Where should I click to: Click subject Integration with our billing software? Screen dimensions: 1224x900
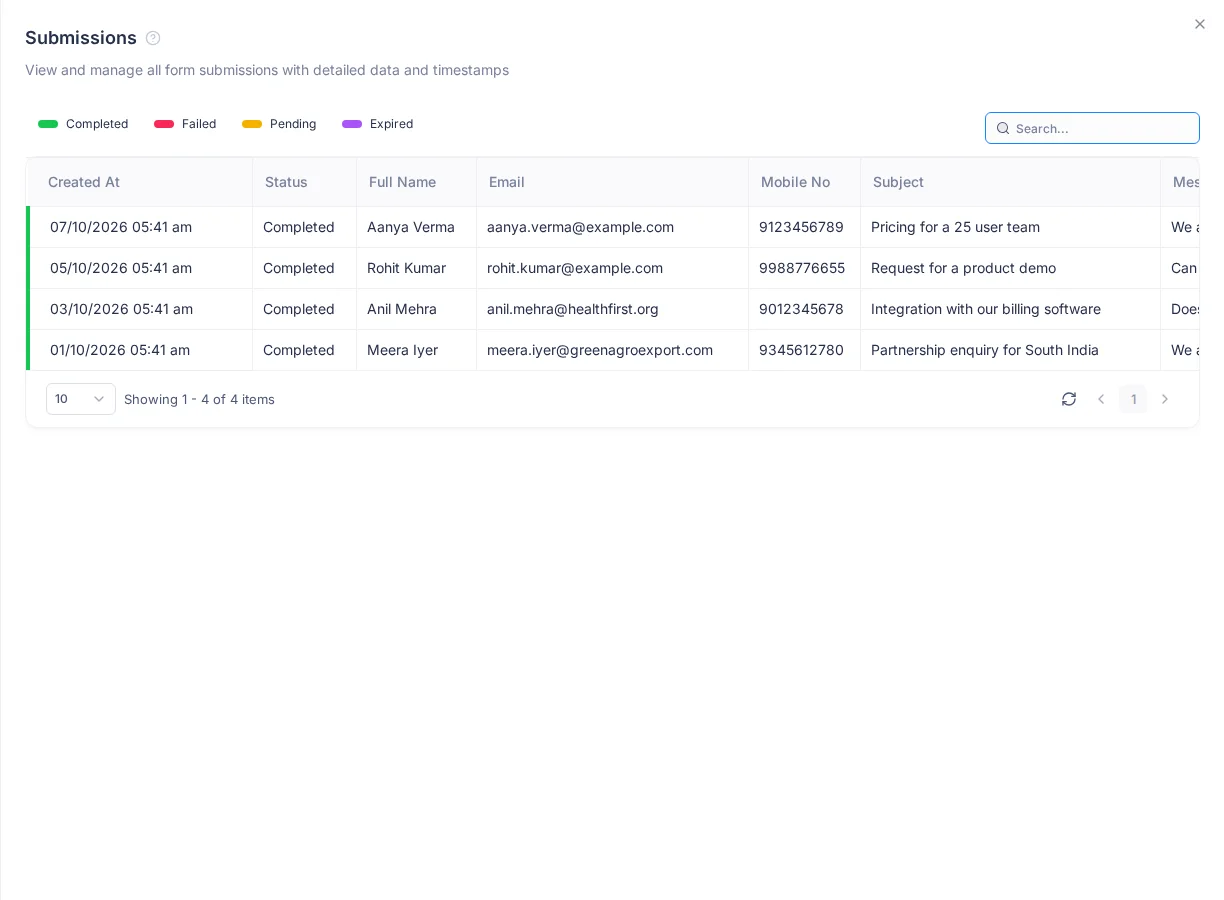[x=986, y=309]
